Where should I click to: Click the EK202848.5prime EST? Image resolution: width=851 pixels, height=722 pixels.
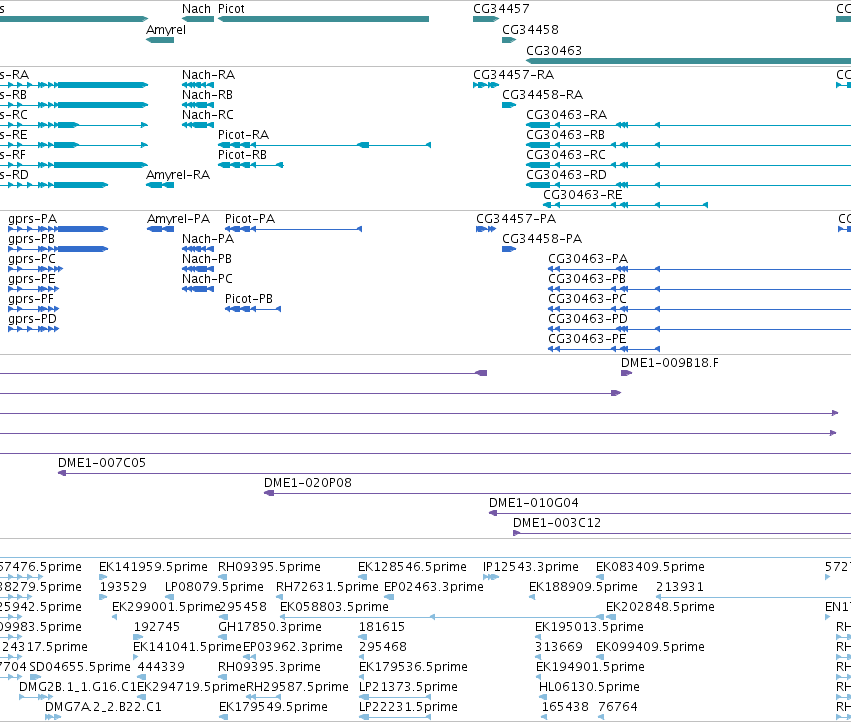coord(611,617)
